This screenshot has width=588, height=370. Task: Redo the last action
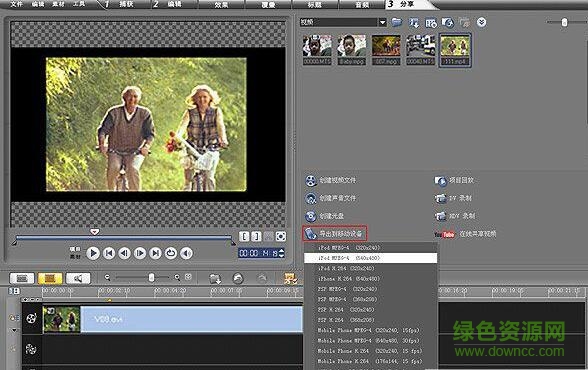tap(262, 279)
